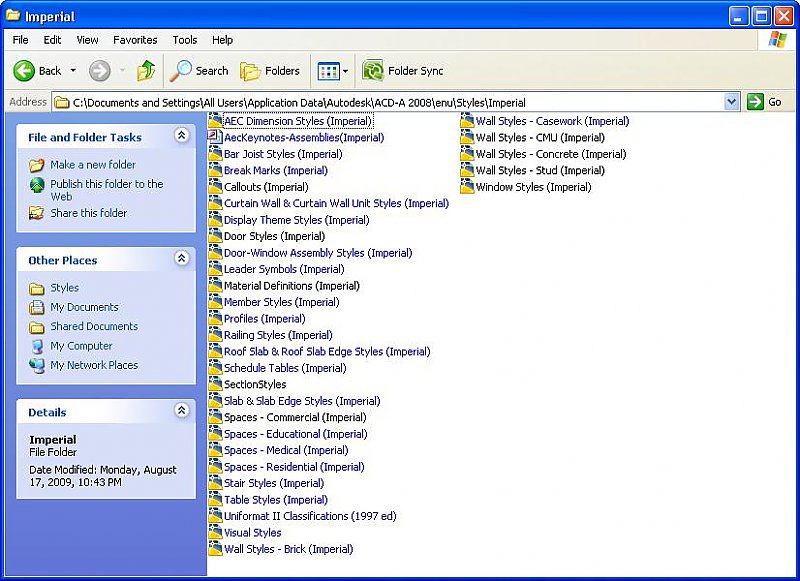The height and width of the screenshot is (581, 800).
Task: Collapse the File and Folder Tasks panel
Action: pyautogui.click(x=181, y=136)
